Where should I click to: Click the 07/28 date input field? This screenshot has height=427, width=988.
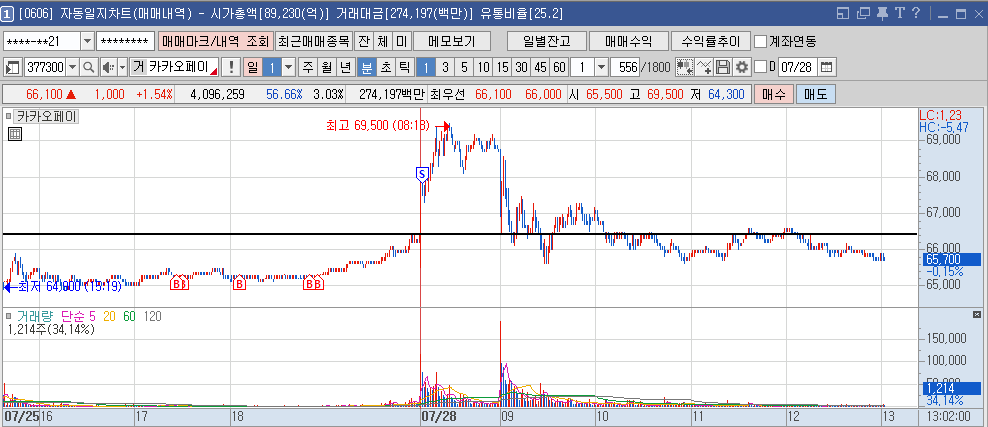point(798,67)
